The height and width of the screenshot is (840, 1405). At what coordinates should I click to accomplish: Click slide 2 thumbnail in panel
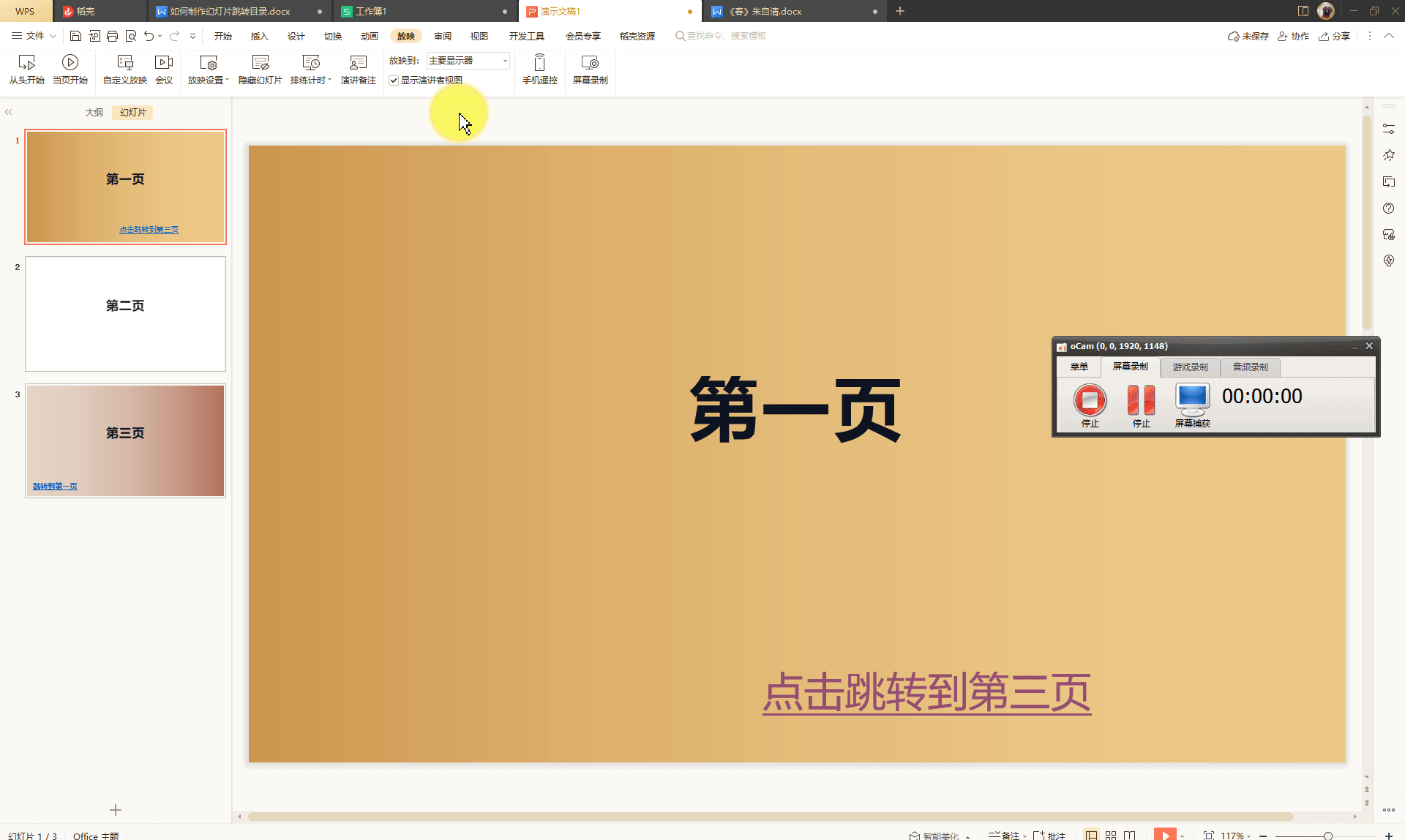click(x=125, y=313)
